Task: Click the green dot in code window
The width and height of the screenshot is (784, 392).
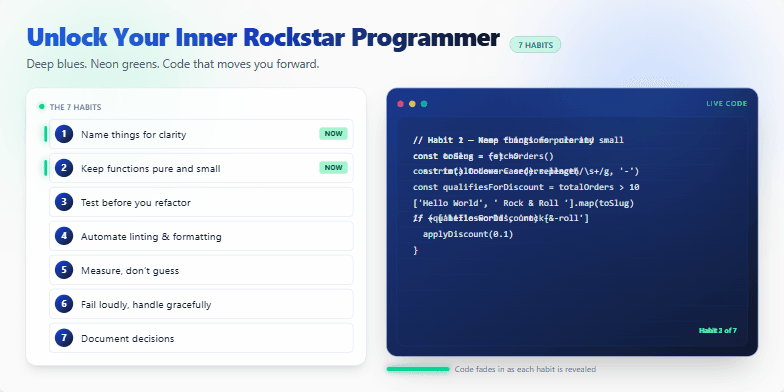Action: tap(424, 104)
